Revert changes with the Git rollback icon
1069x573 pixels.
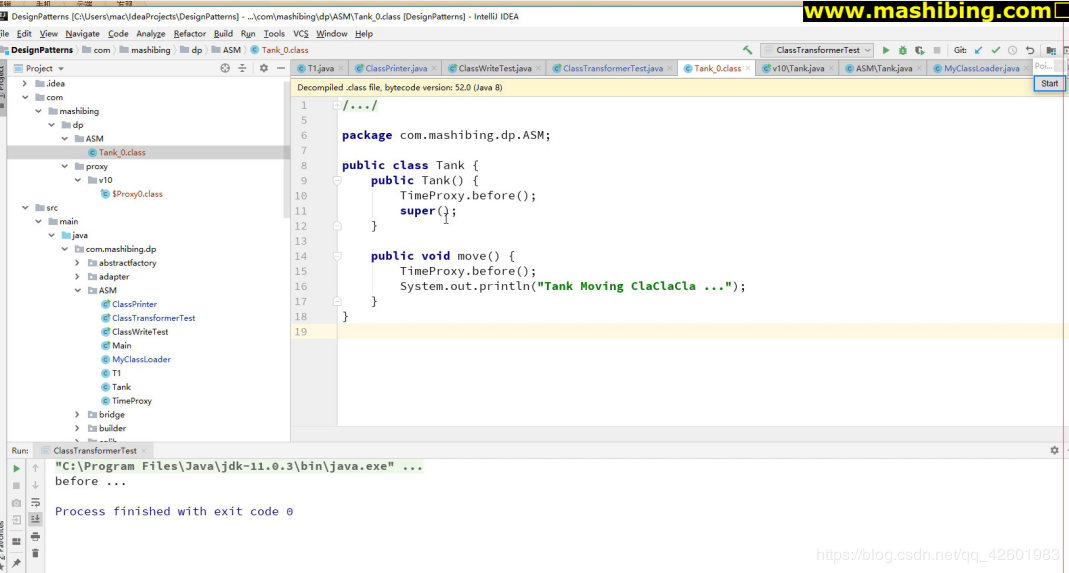point(1029,50)
